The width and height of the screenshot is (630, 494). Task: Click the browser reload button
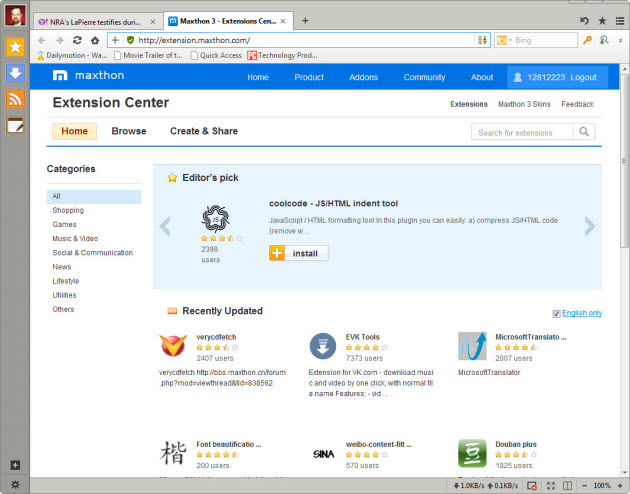pyautogui.click(x=77, y=40)
